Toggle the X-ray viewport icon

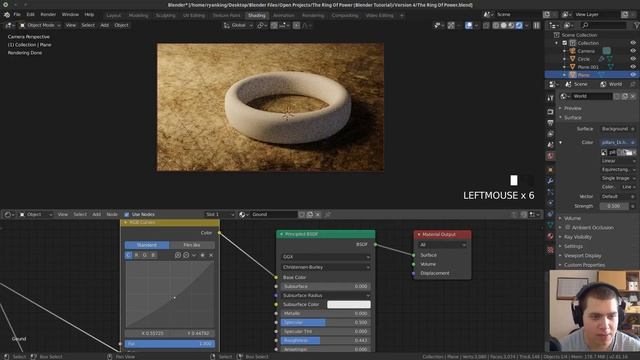[486, 25]
